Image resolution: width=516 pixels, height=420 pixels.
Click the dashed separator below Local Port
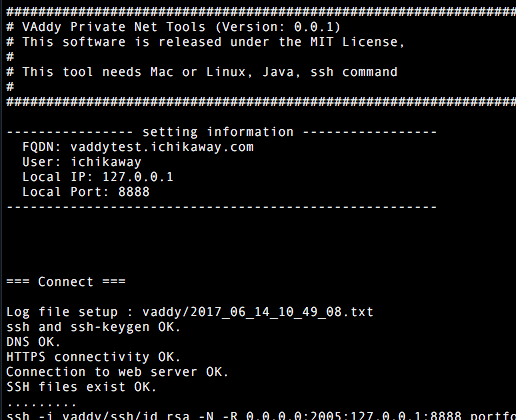[x=222, y=207]
